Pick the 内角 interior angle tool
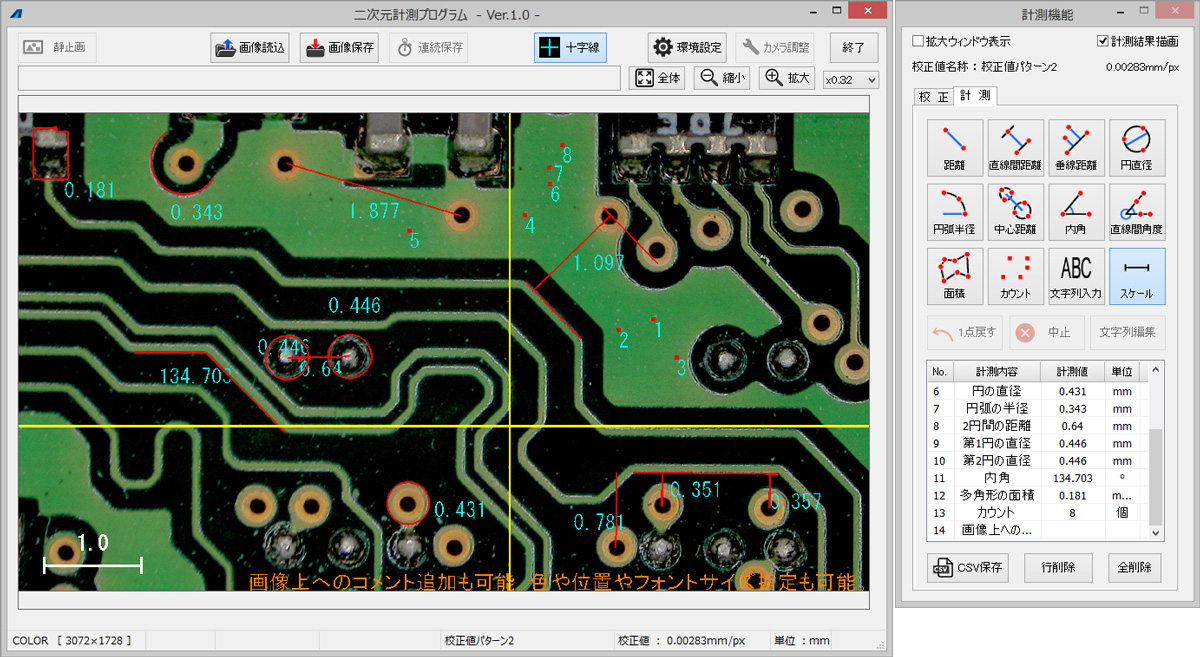This screenshot has width=1200, height=657. (x=1076, y=211)
